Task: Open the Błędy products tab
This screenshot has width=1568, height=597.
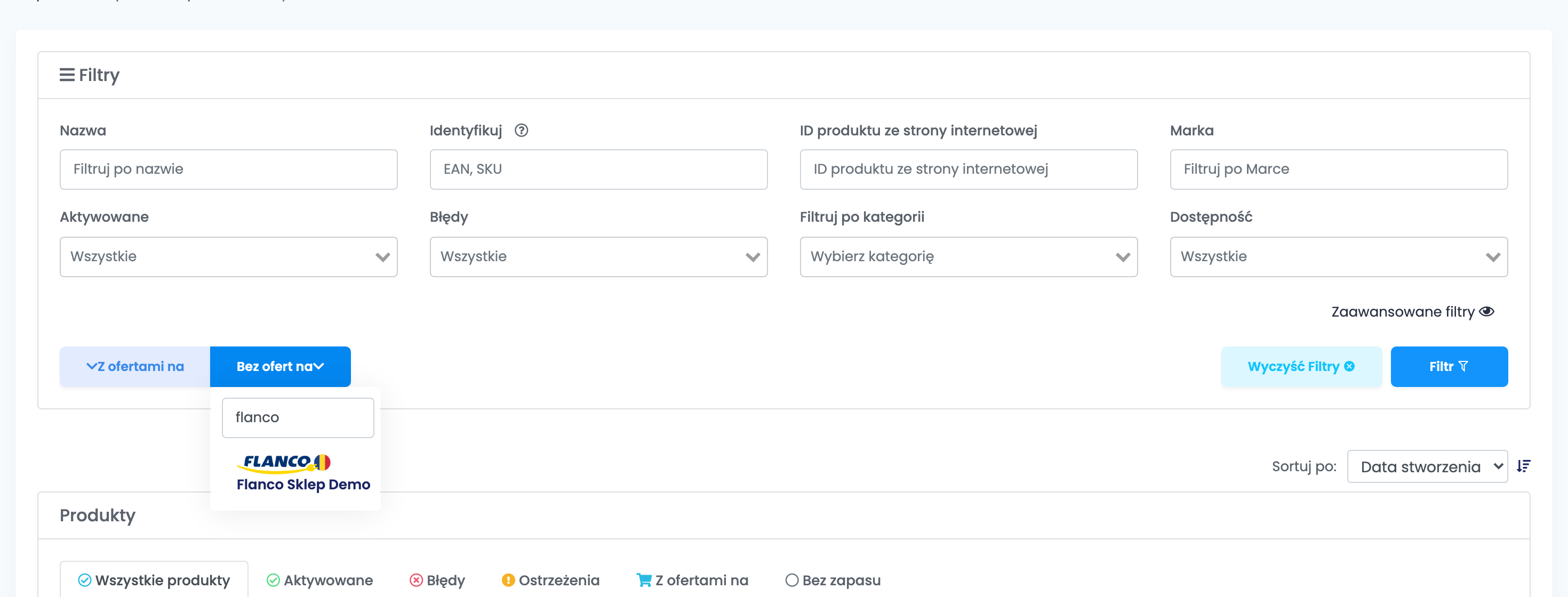Action: 437,580
